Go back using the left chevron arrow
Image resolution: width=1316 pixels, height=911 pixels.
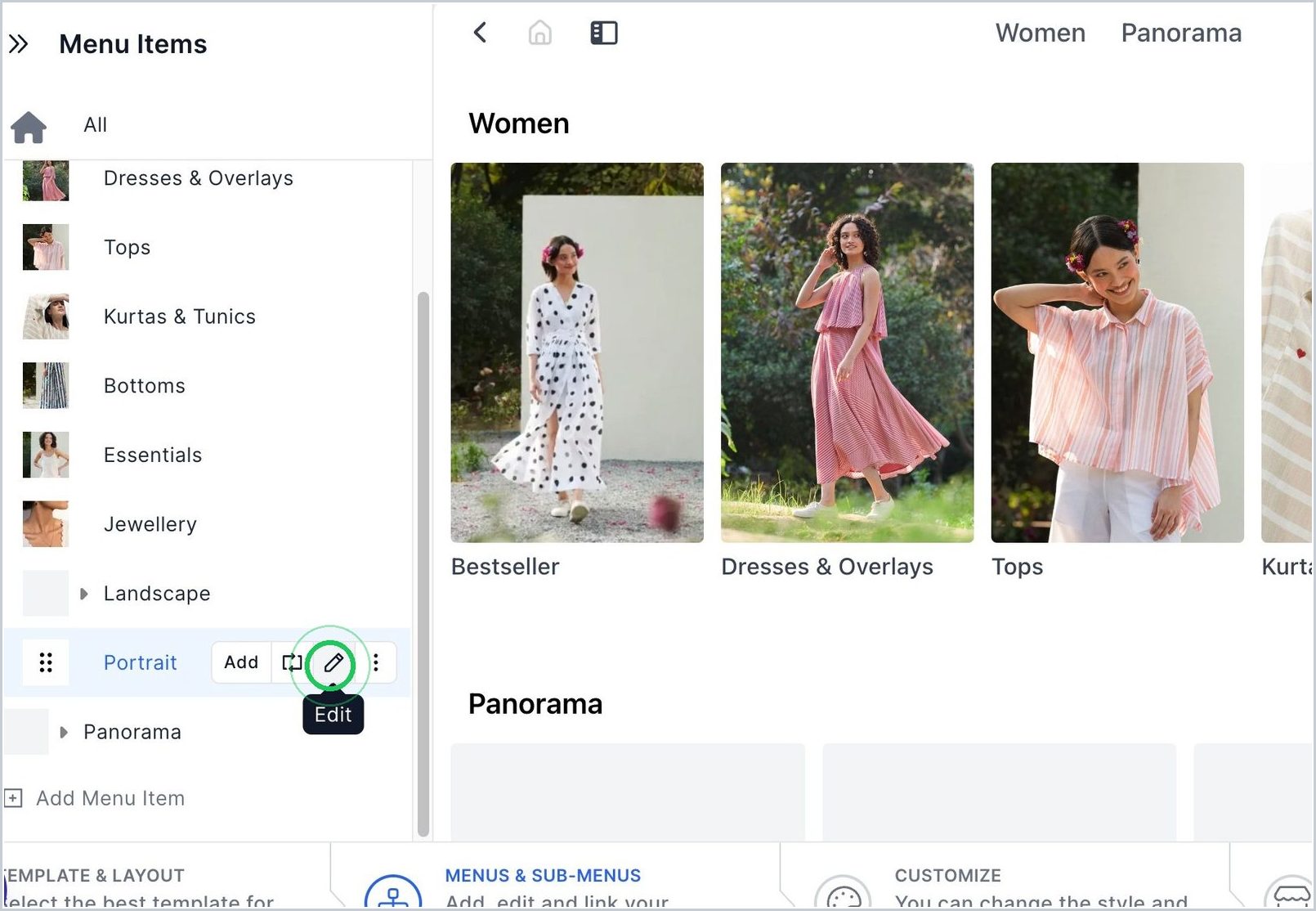pyautogui.click(x=481, y=33)
